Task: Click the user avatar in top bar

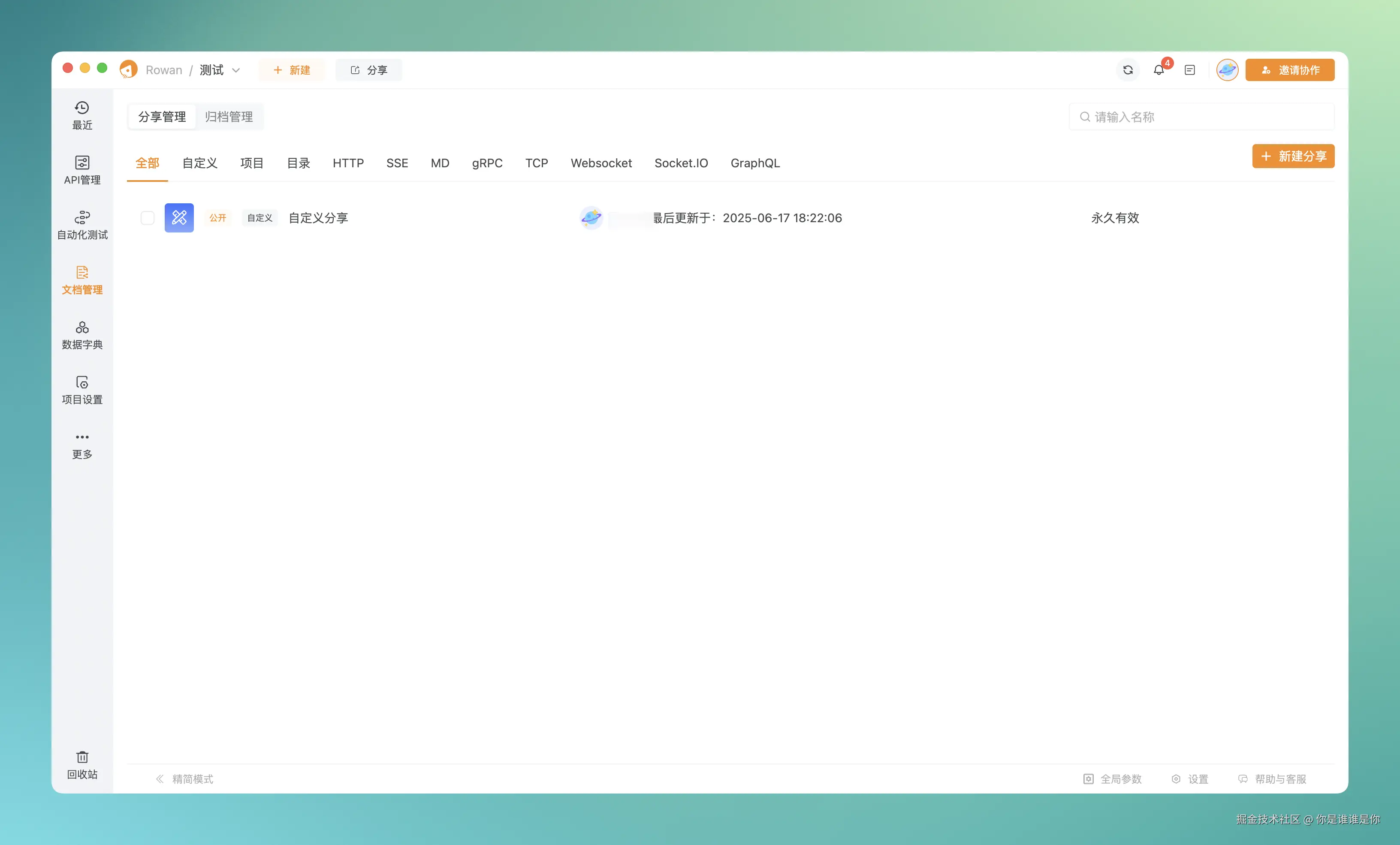Action: [1227, 70]
